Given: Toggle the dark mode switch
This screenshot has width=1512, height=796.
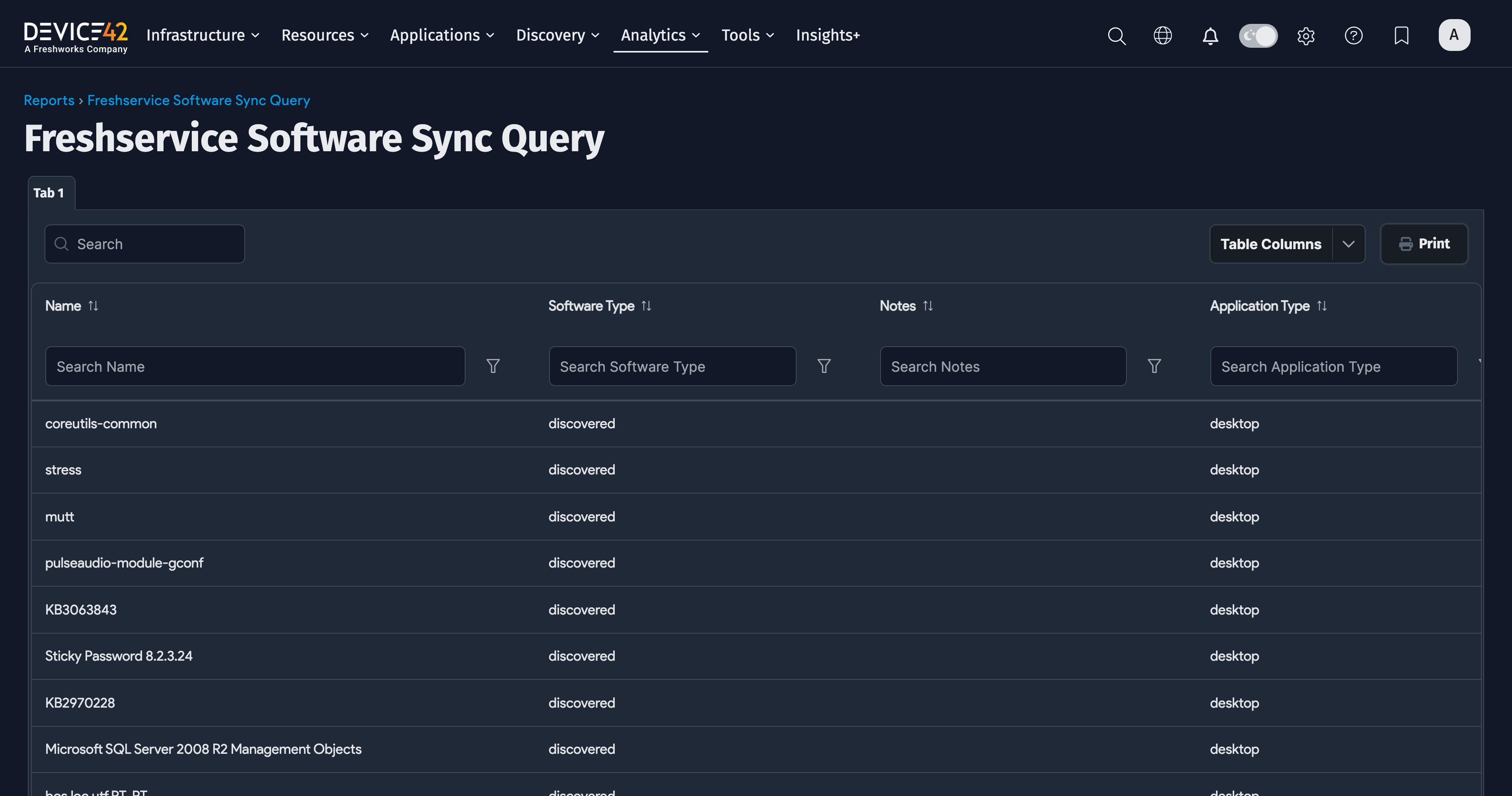Looking at the screenshot, I should click(1258, 36).
